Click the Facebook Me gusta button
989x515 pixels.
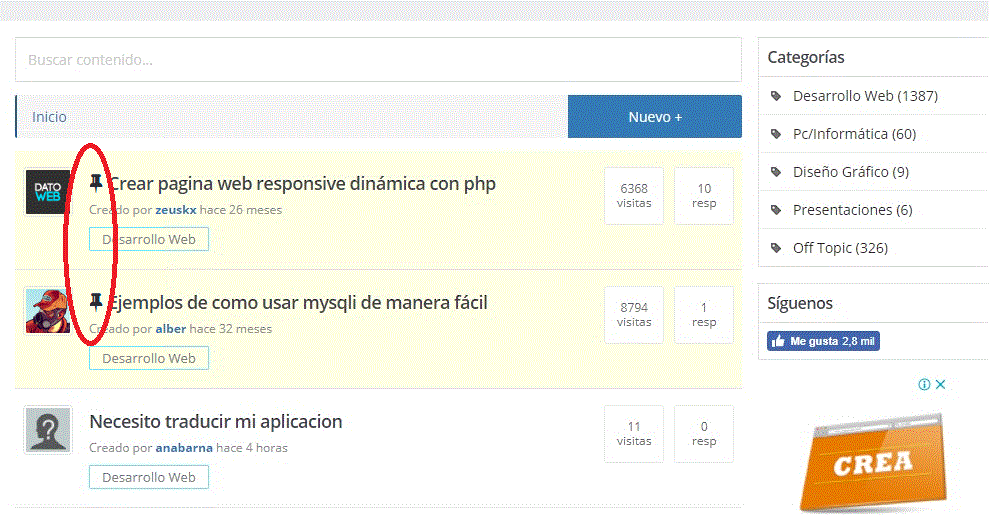point(823,341)
